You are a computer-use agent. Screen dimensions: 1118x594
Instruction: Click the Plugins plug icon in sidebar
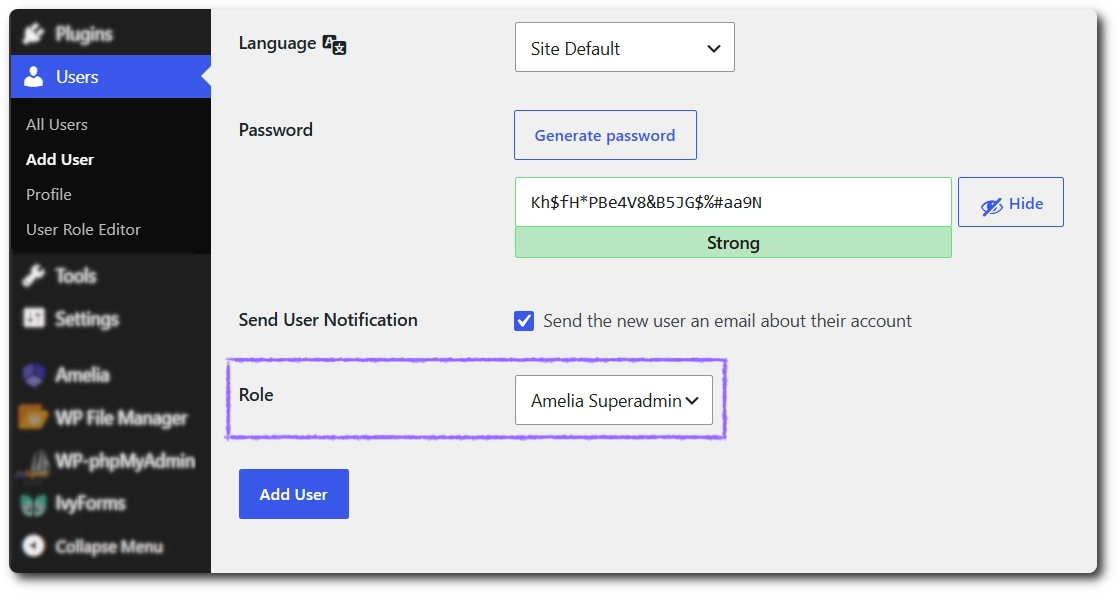[x=34, y=34]
